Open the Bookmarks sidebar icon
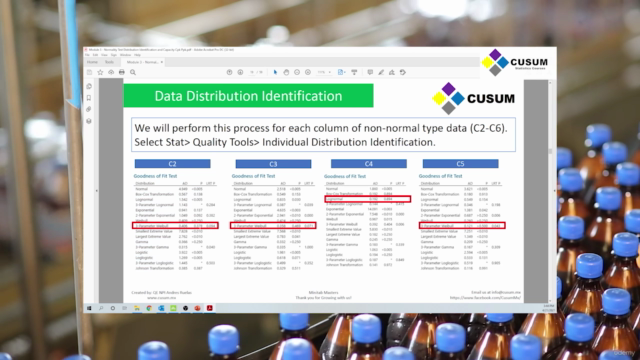 click(x=89, y=98)
